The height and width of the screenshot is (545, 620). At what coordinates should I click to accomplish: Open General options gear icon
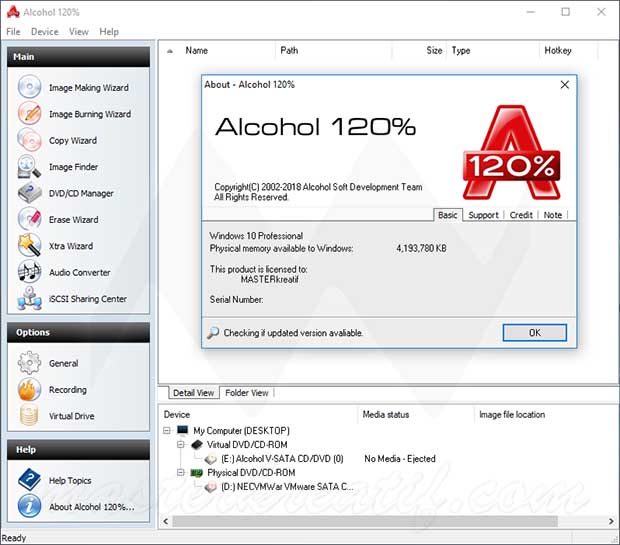point(29,363)
